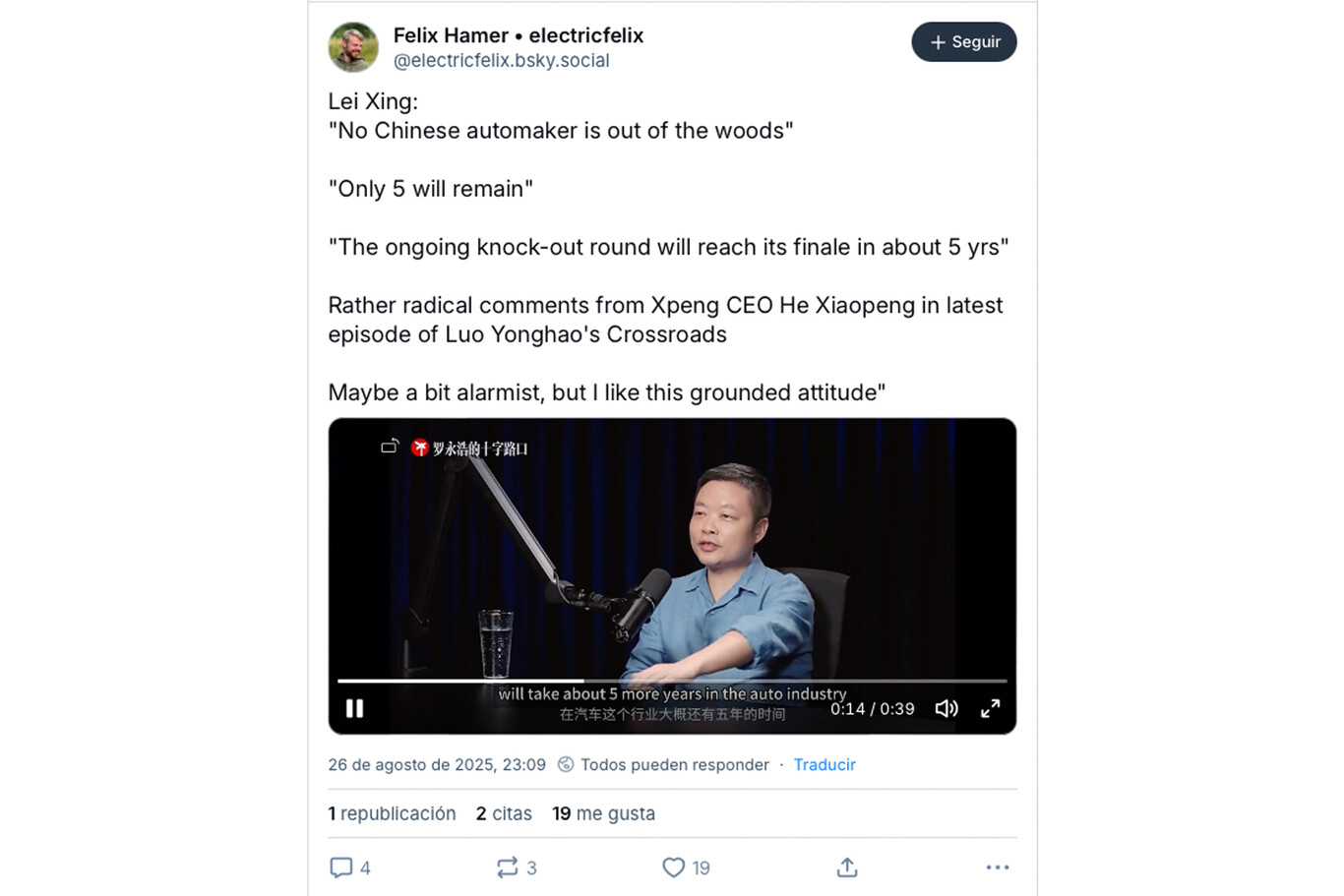Seek along the video progress bar
The width and height of the screenshot is (1344, 896).
[x=672, y=681]
